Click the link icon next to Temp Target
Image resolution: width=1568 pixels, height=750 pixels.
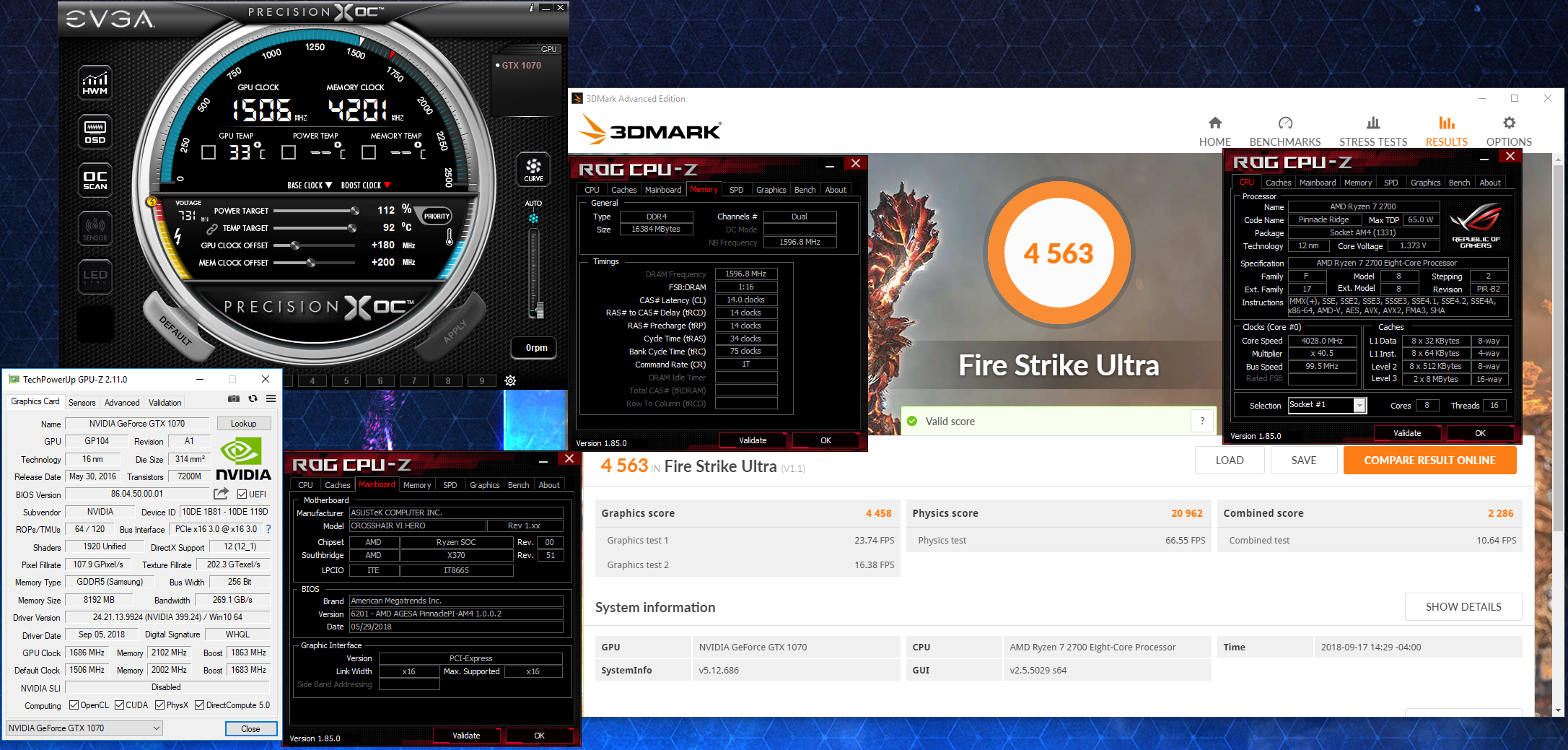pyautogui.click(x=212, y=228)
